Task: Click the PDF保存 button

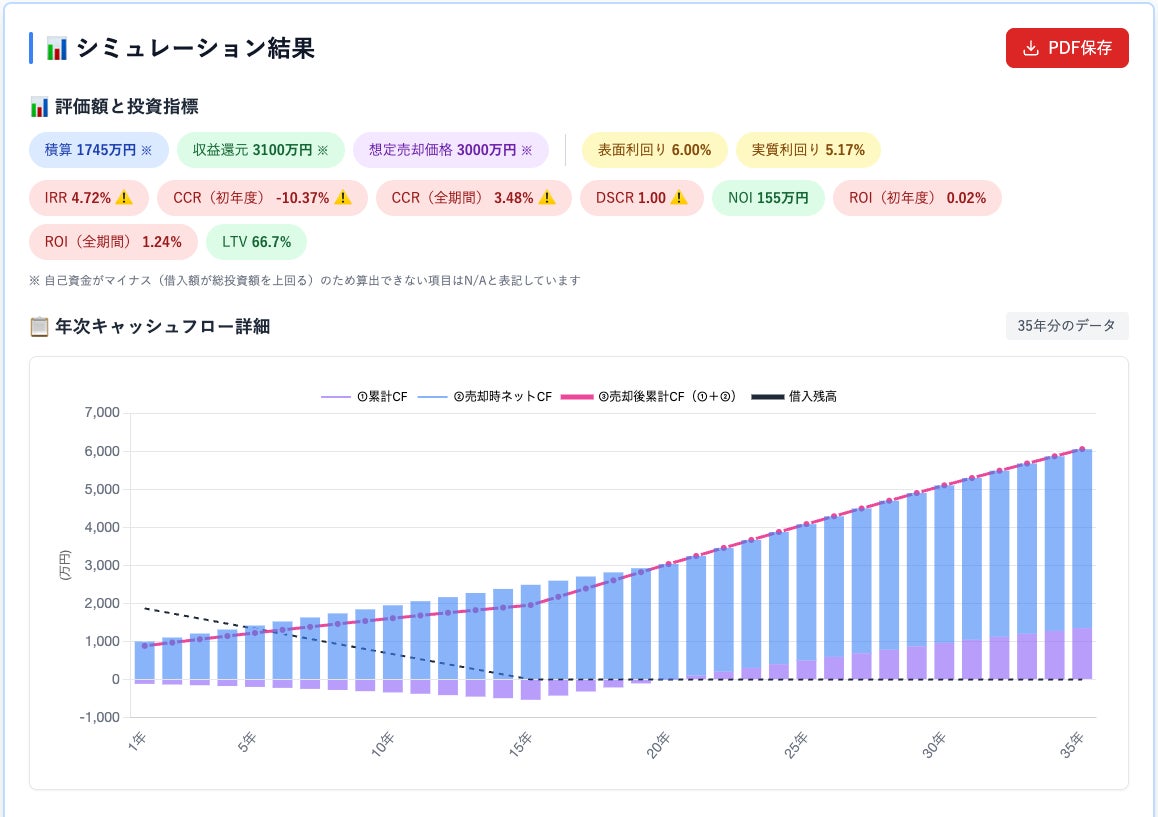Action: click(x=1067, y=48)
